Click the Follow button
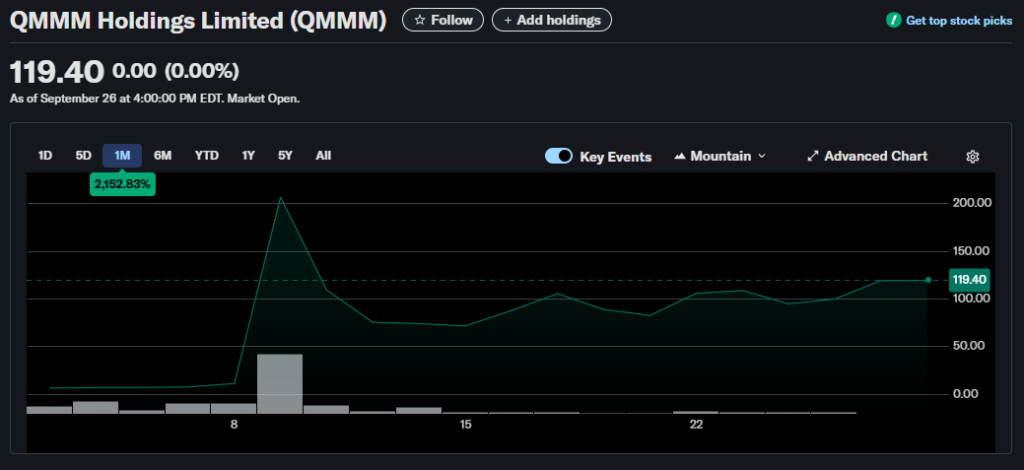Image resolution: width=1024 pixels, height=470 pixels. tap(443, 20)
